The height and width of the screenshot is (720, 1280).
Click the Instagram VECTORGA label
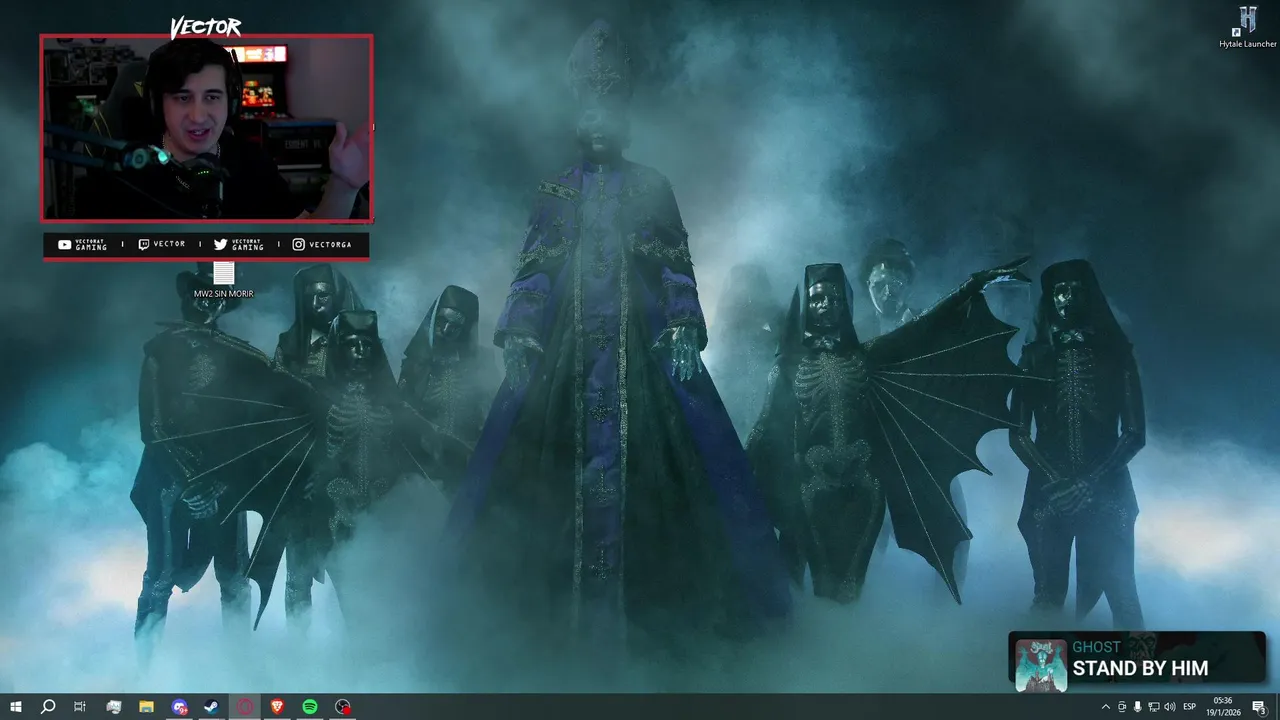coord(322,244)
